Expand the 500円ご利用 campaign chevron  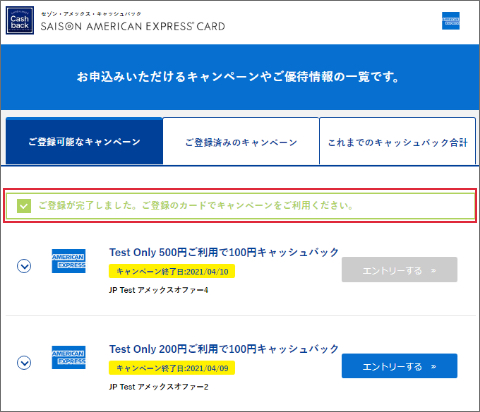(24, 266)
